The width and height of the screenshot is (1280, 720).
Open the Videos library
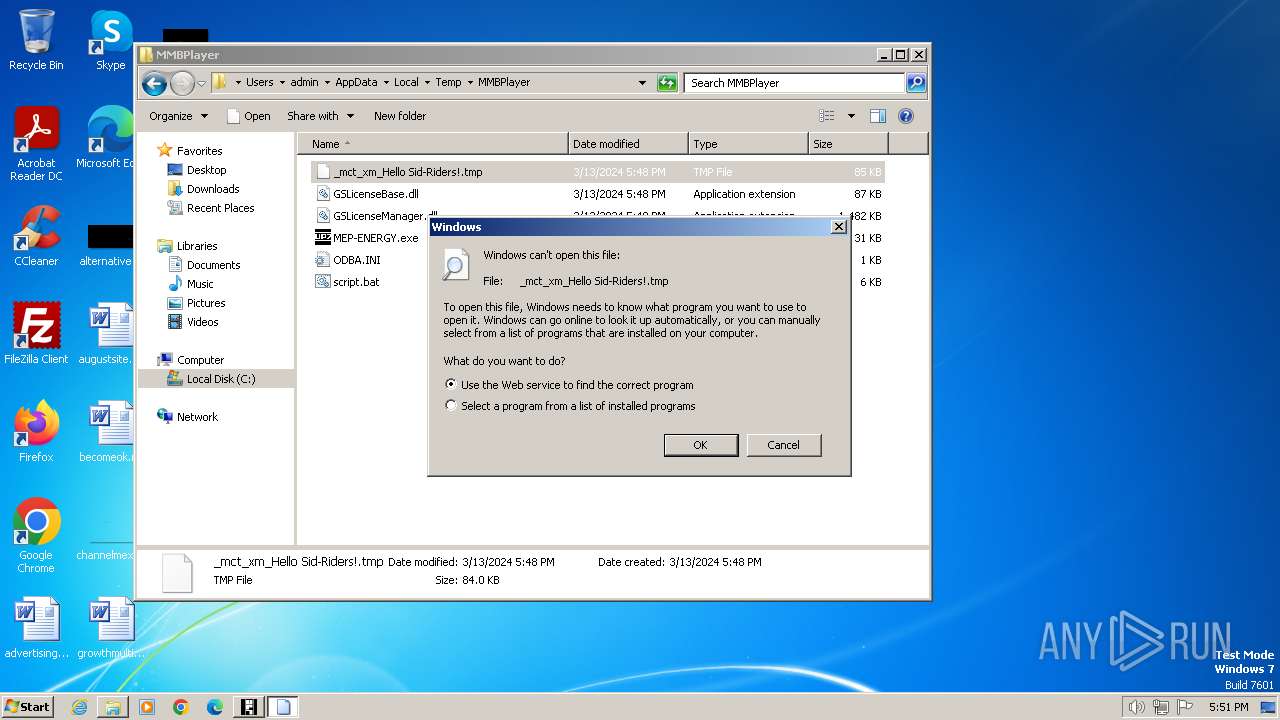point(202,322)
